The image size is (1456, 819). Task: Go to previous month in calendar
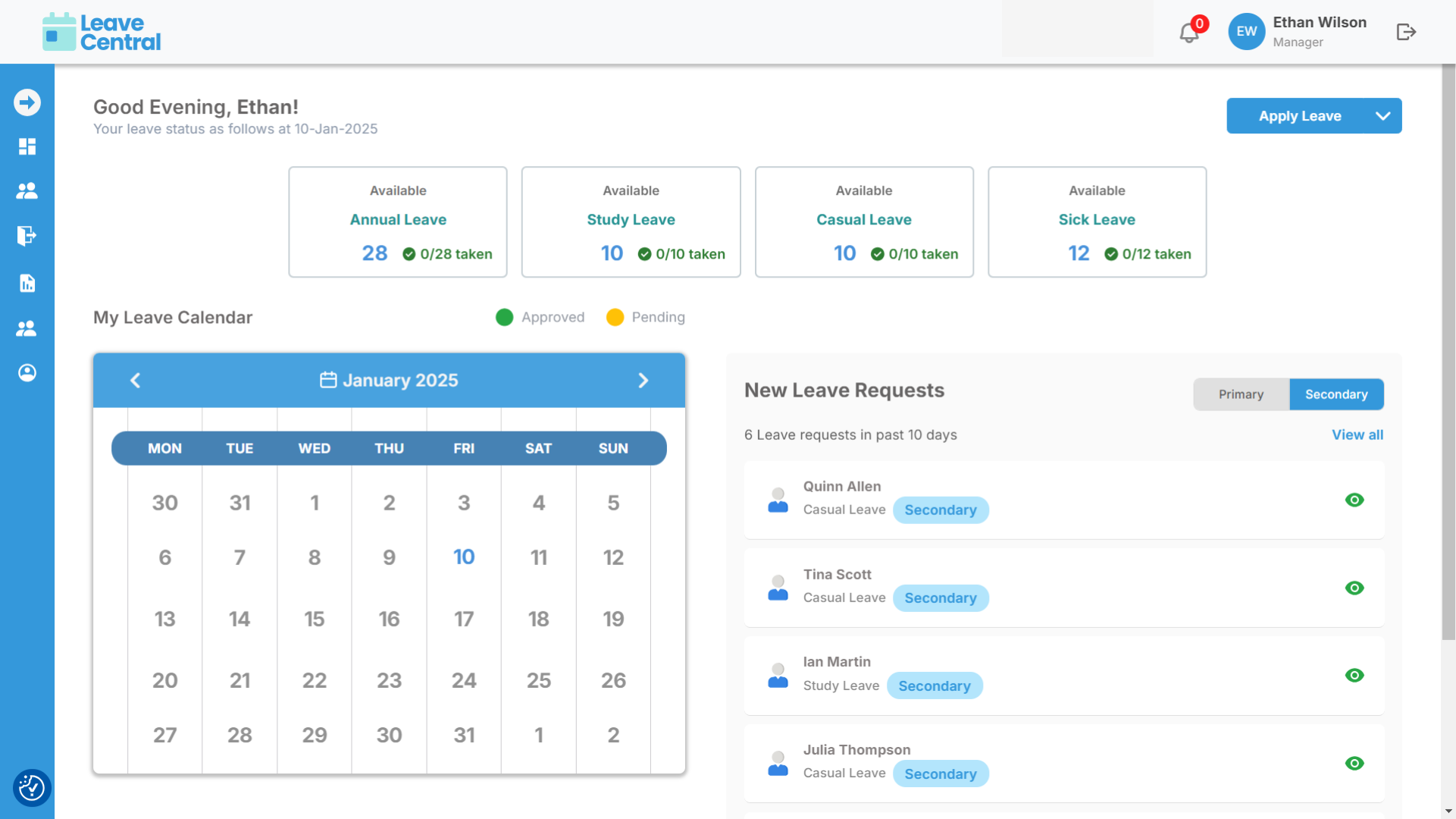point(136,380)
